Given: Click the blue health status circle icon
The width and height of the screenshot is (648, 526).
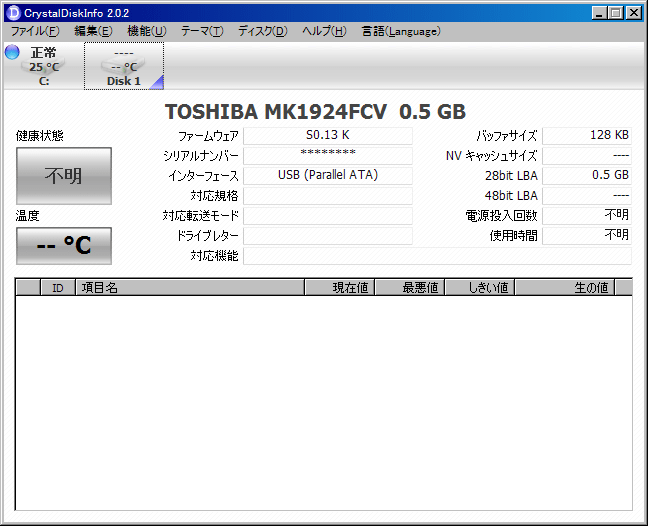Looking at the screenshot, I should pyautogui.click(x=12, y=52).
